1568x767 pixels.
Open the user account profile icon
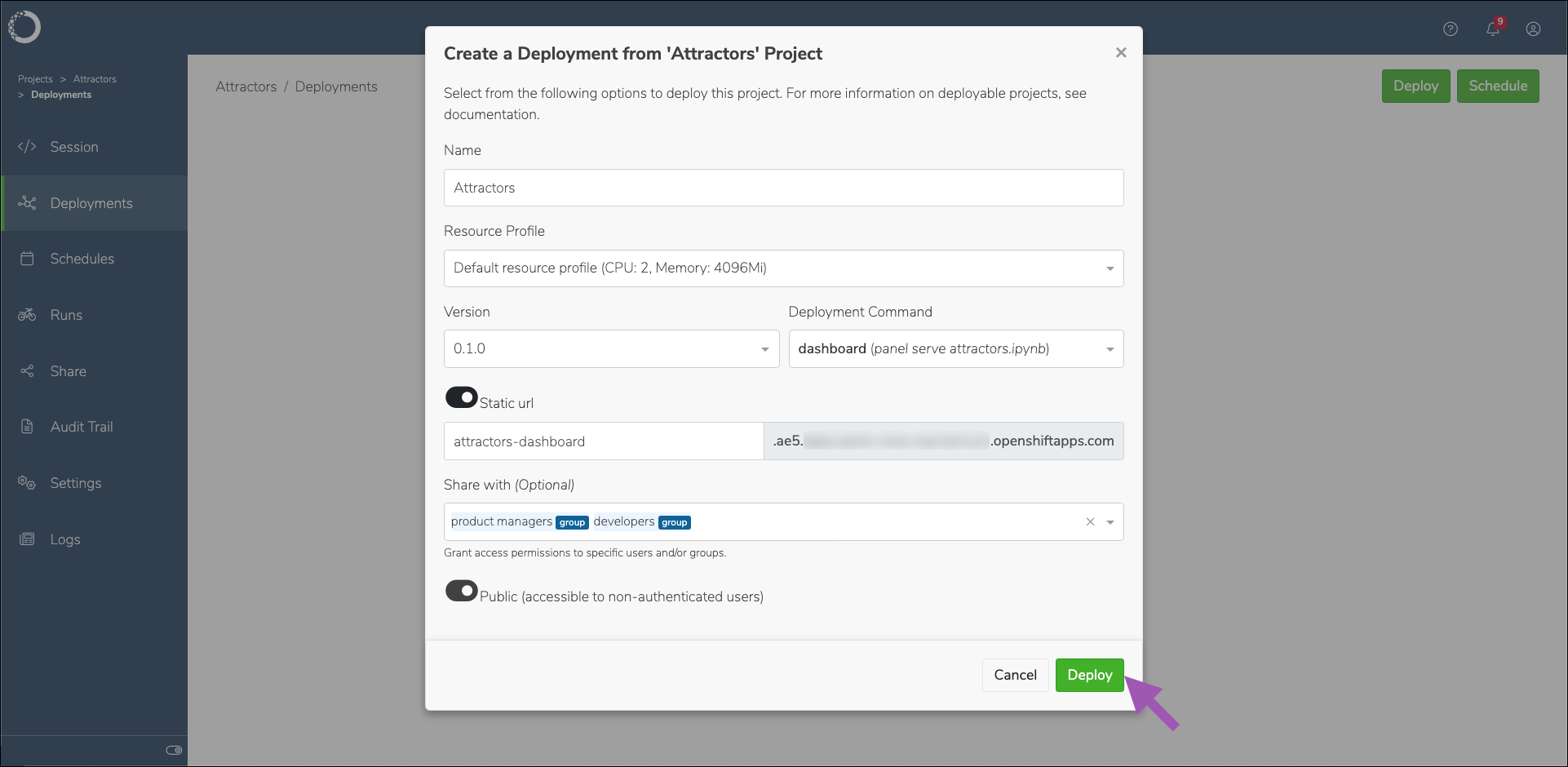(1534, 29)
